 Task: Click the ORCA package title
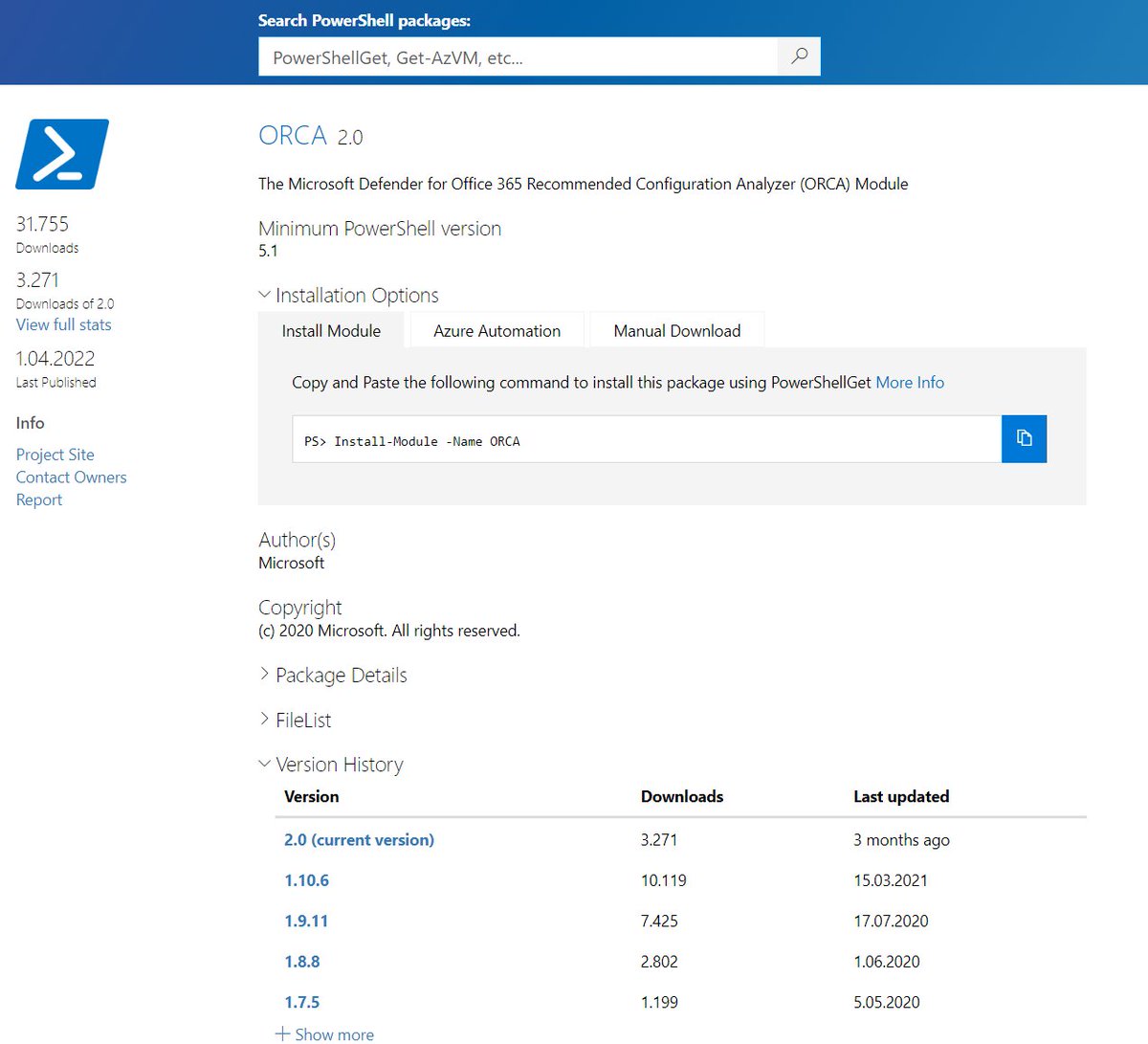coord(293,135)
